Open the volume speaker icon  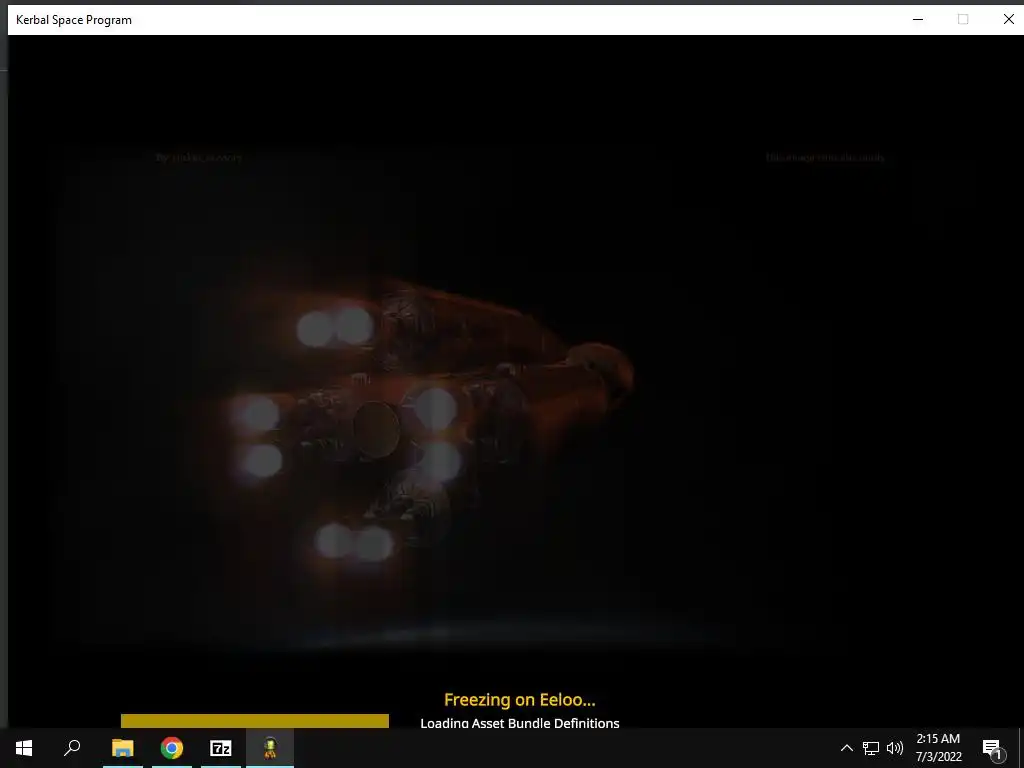[x=895, y=748]
